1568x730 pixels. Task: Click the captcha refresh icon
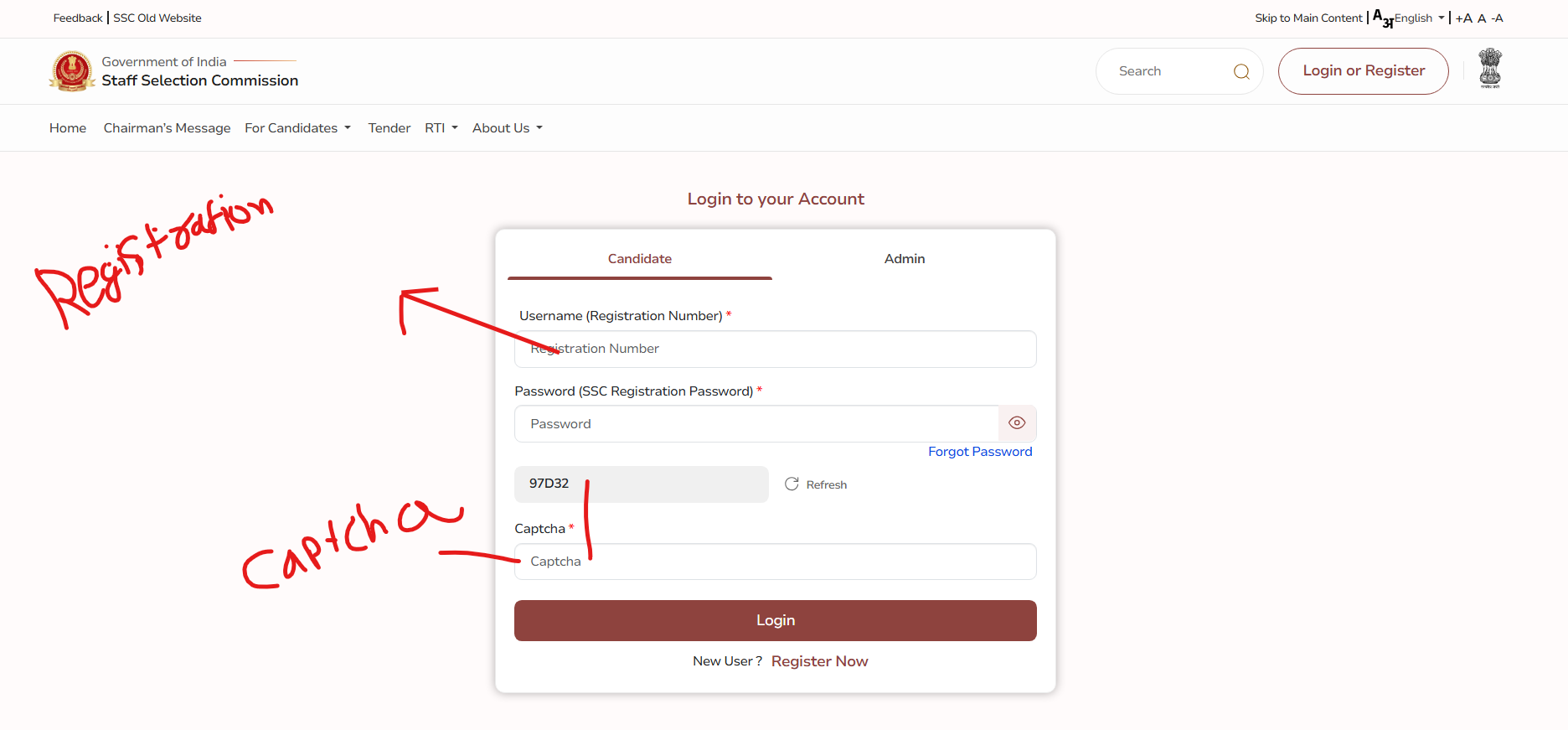(x=792, y=484)
